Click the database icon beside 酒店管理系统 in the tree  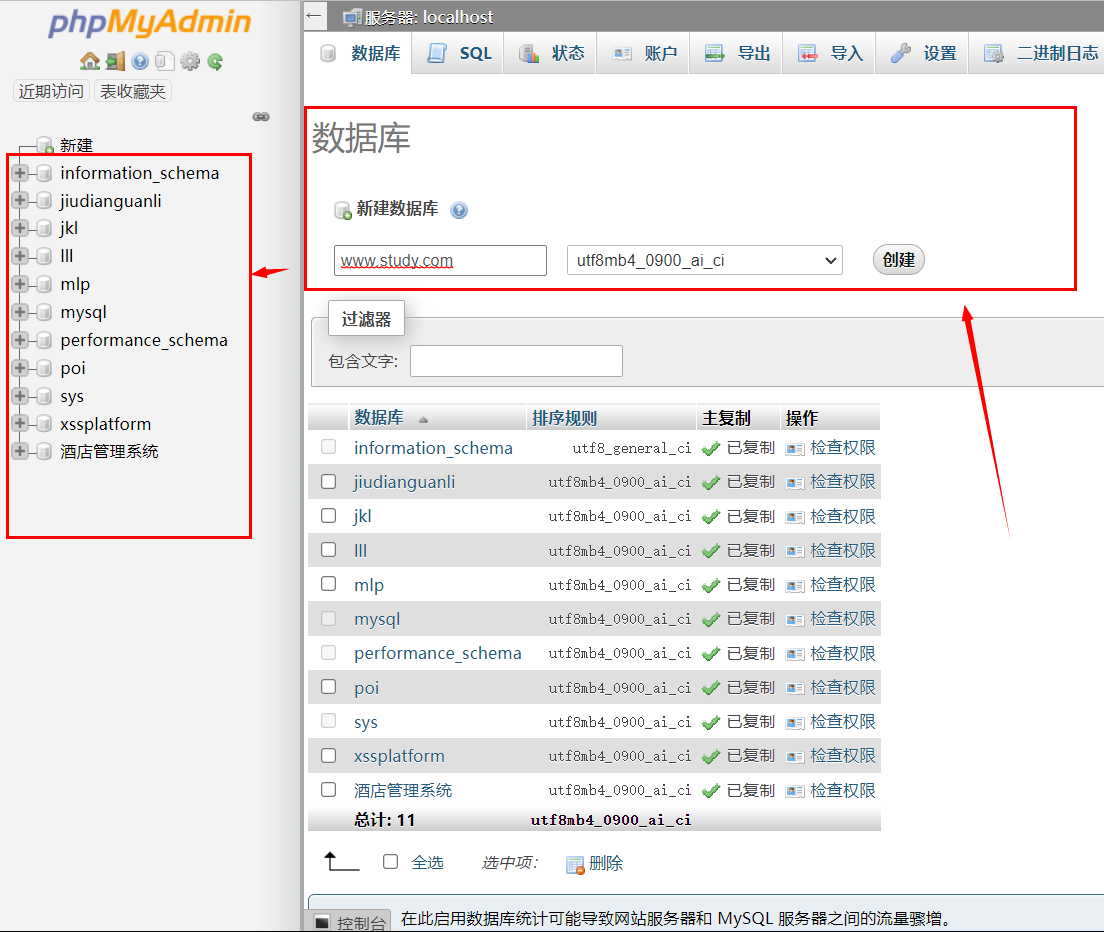[x=44, y=451]
